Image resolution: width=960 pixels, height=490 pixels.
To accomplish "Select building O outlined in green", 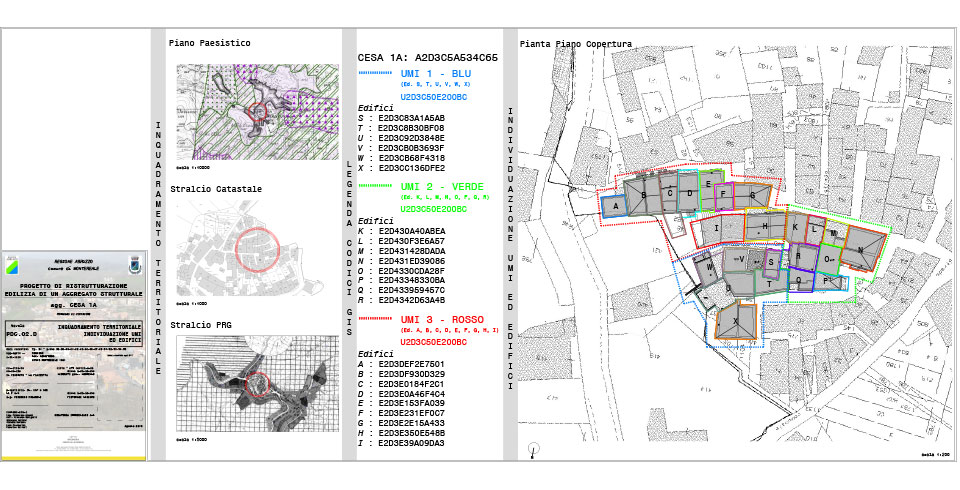I will pos(828,258).
